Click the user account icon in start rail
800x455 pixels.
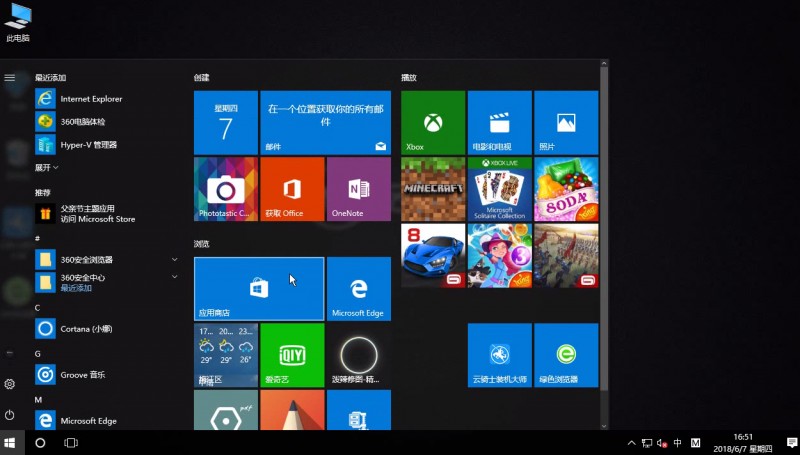point(10,353)
